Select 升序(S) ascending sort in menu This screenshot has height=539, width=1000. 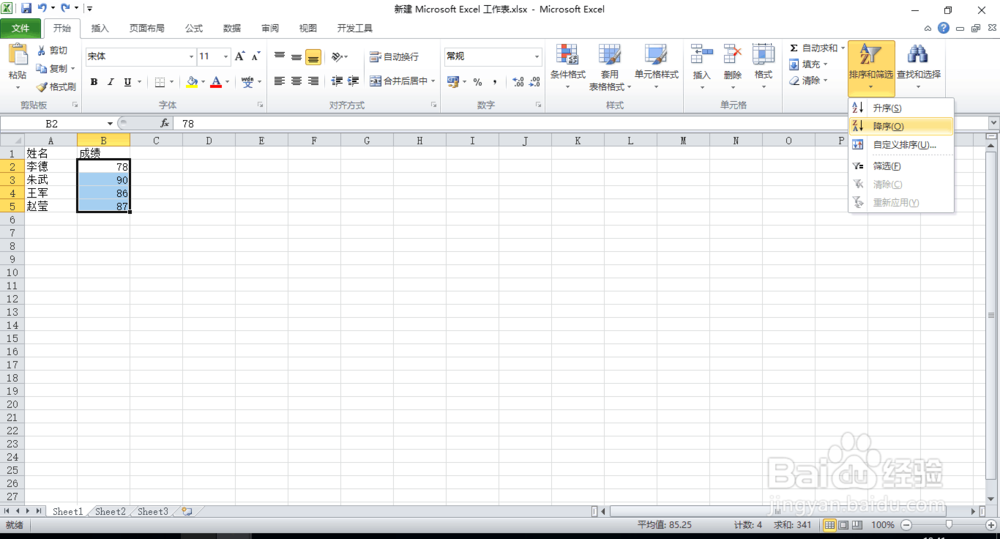901,108
